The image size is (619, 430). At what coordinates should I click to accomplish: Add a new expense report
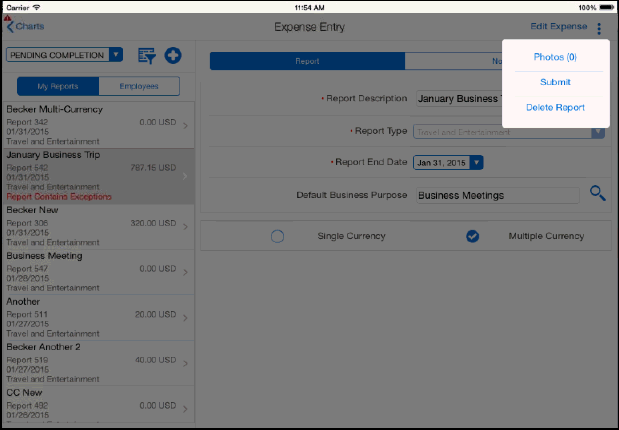coord(173,55)
